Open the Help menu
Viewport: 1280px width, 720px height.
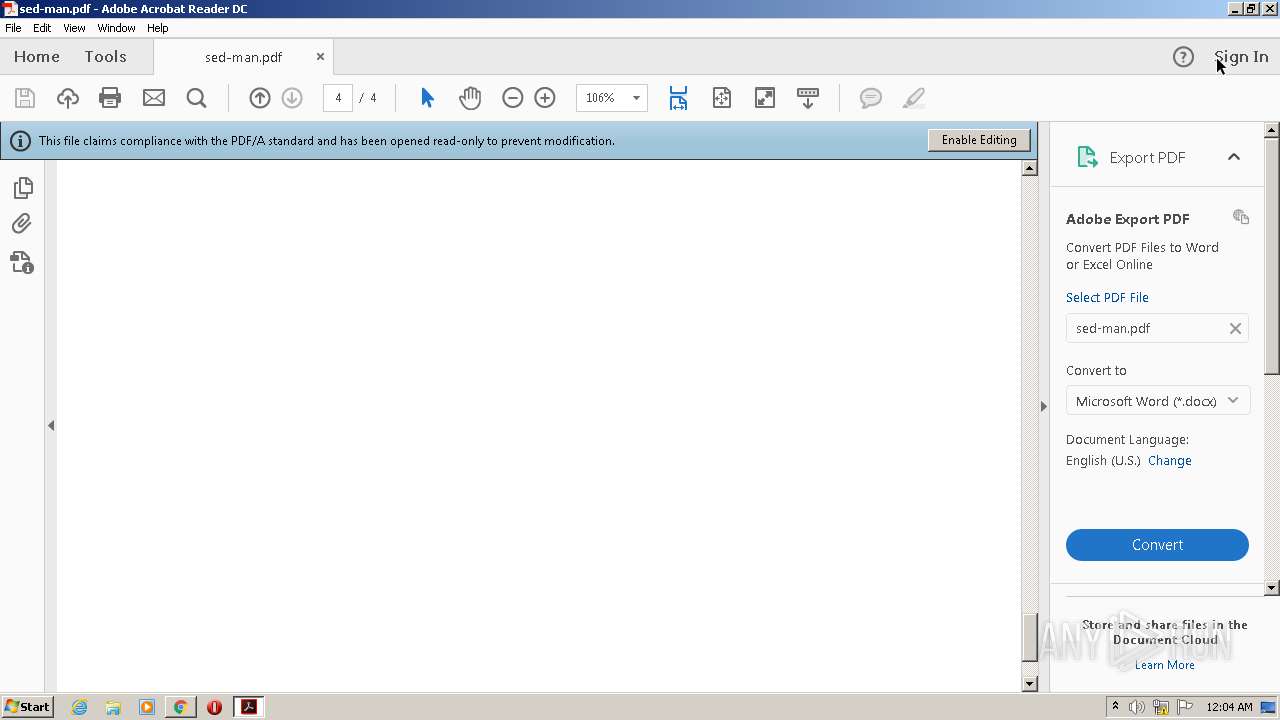(x=158, y=28)
